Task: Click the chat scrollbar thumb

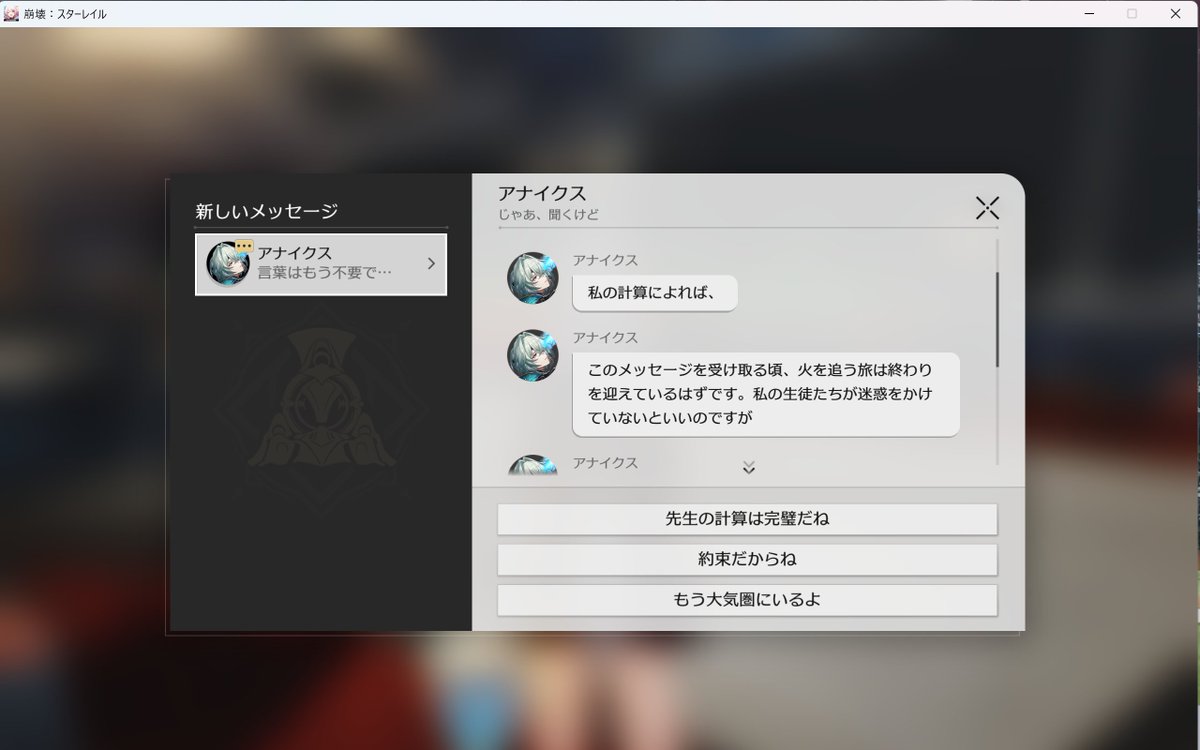Action: 997,319
